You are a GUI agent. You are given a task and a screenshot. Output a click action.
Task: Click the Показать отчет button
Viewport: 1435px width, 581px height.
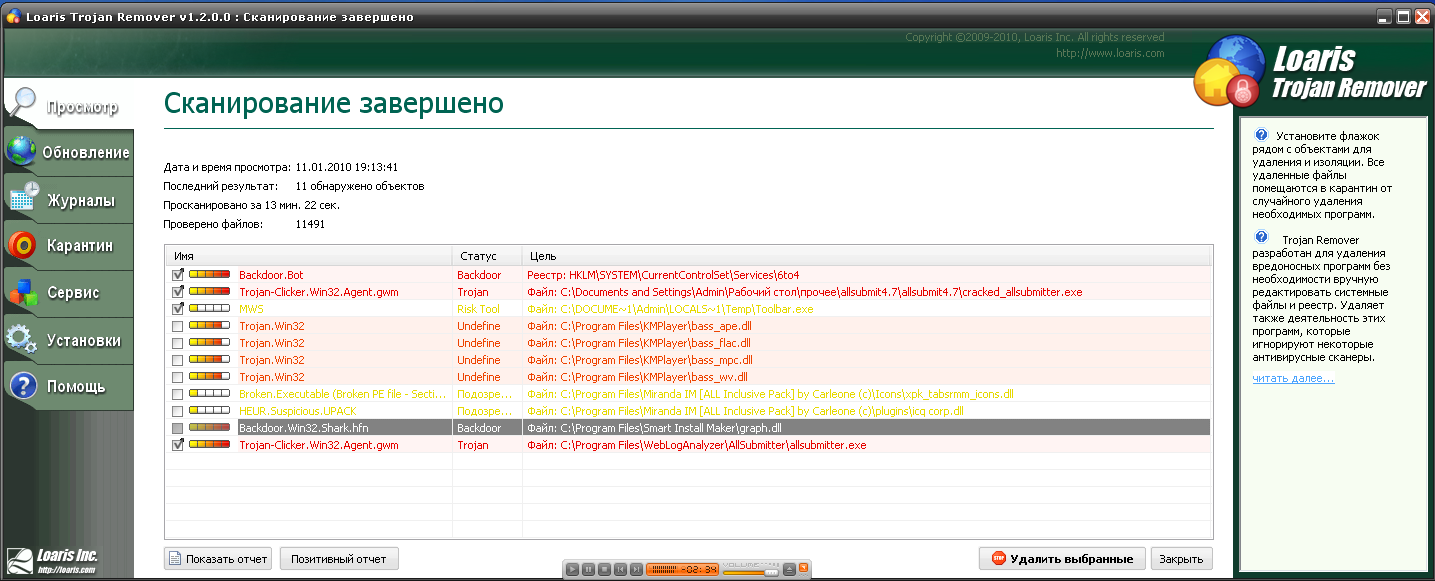[x=218, y=559]
